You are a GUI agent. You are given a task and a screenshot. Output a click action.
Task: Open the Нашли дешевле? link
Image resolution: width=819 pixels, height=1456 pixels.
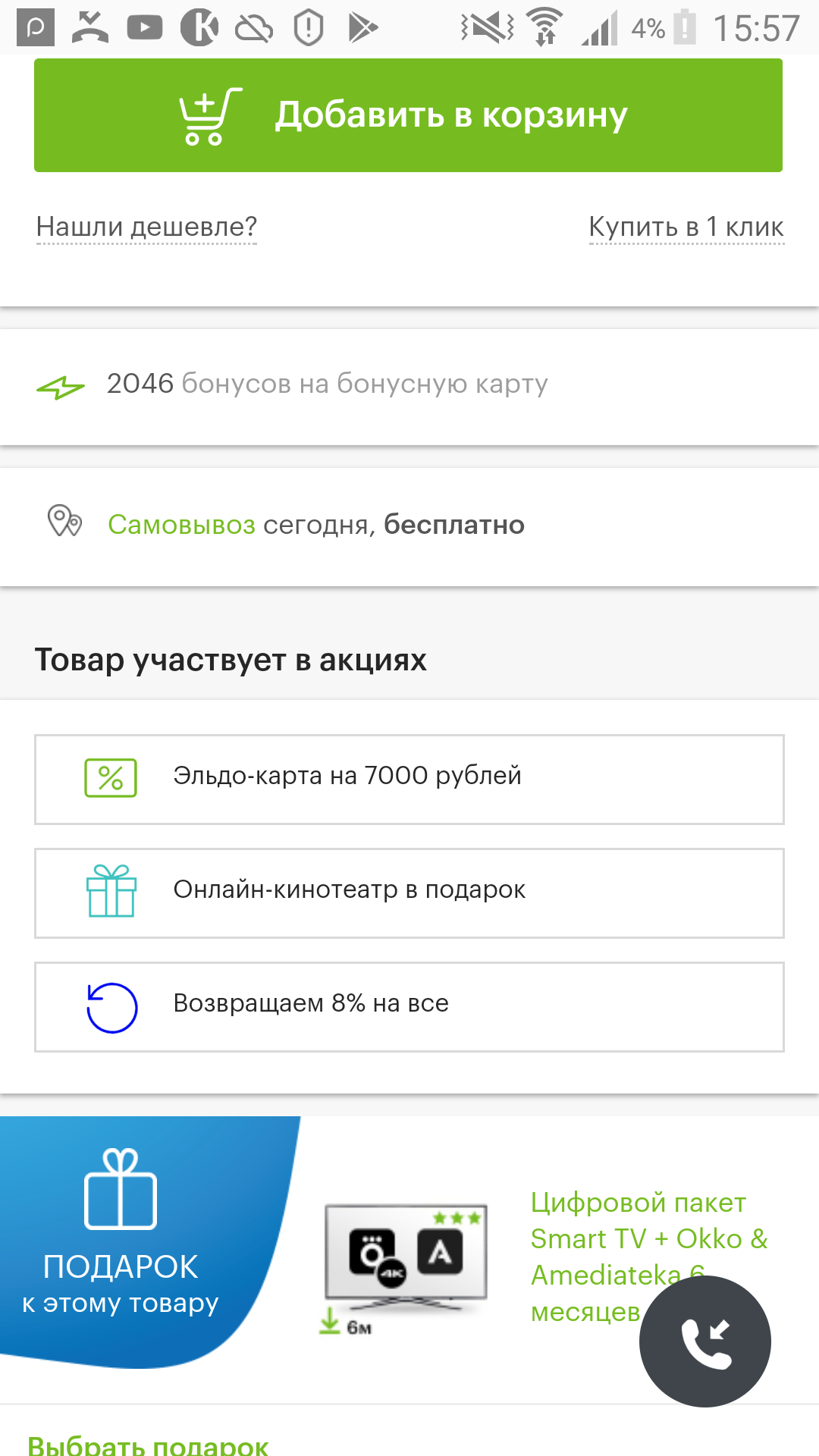coord(146,227)
